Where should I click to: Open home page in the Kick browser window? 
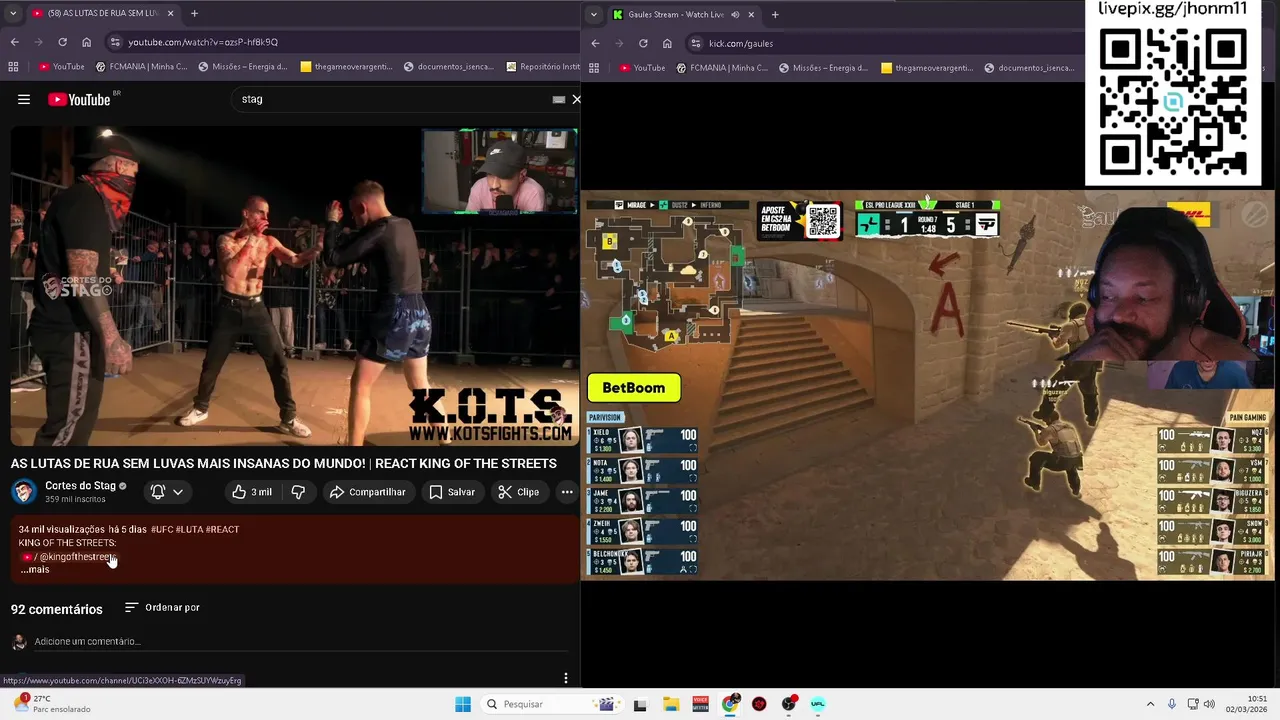pyautogui.click(x=667, y=43)
